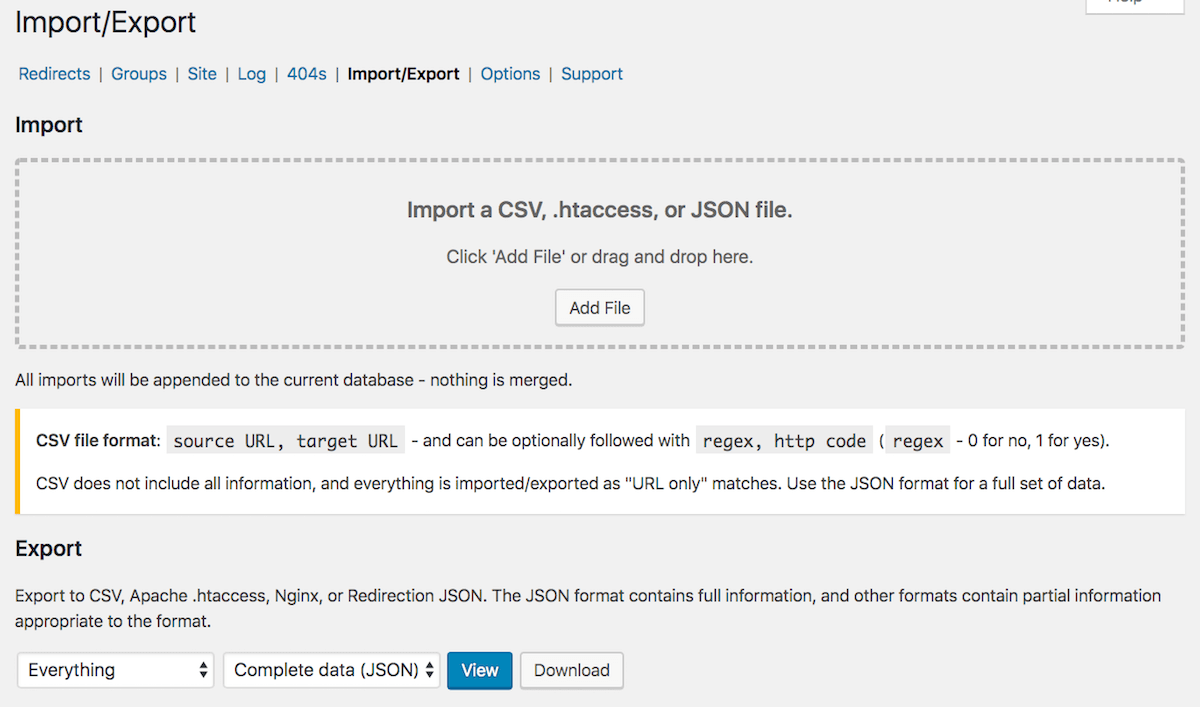This screenshot has height=707, width=1200.
Task: Click the Add File button
Action: [600, 308]
